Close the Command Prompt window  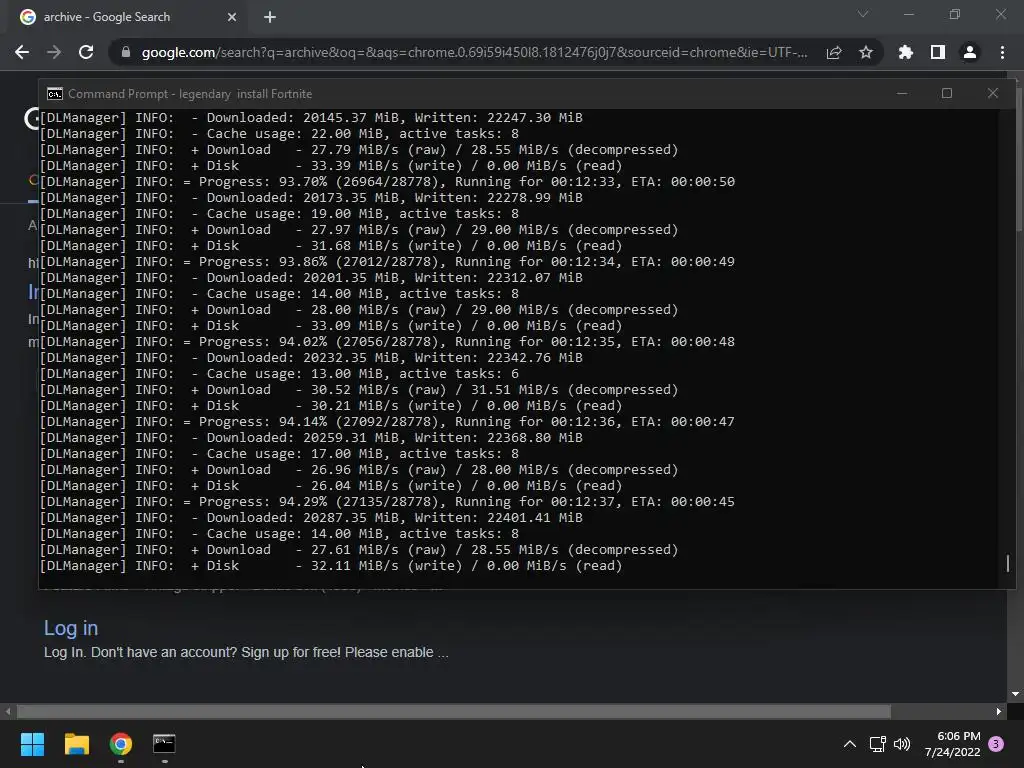point(993,94)
